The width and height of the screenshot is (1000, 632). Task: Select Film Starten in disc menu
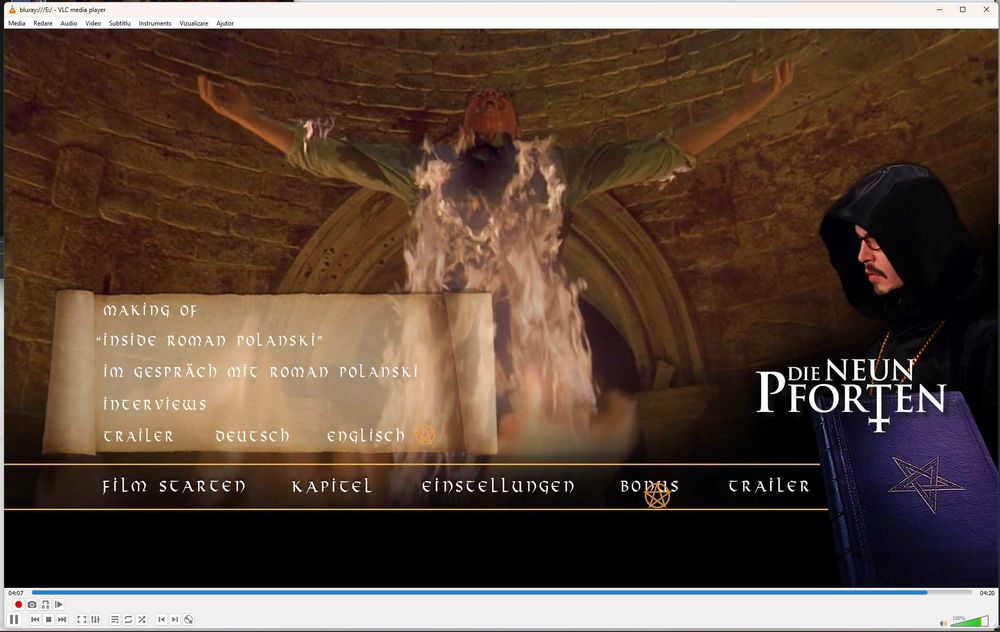[174, 487]
